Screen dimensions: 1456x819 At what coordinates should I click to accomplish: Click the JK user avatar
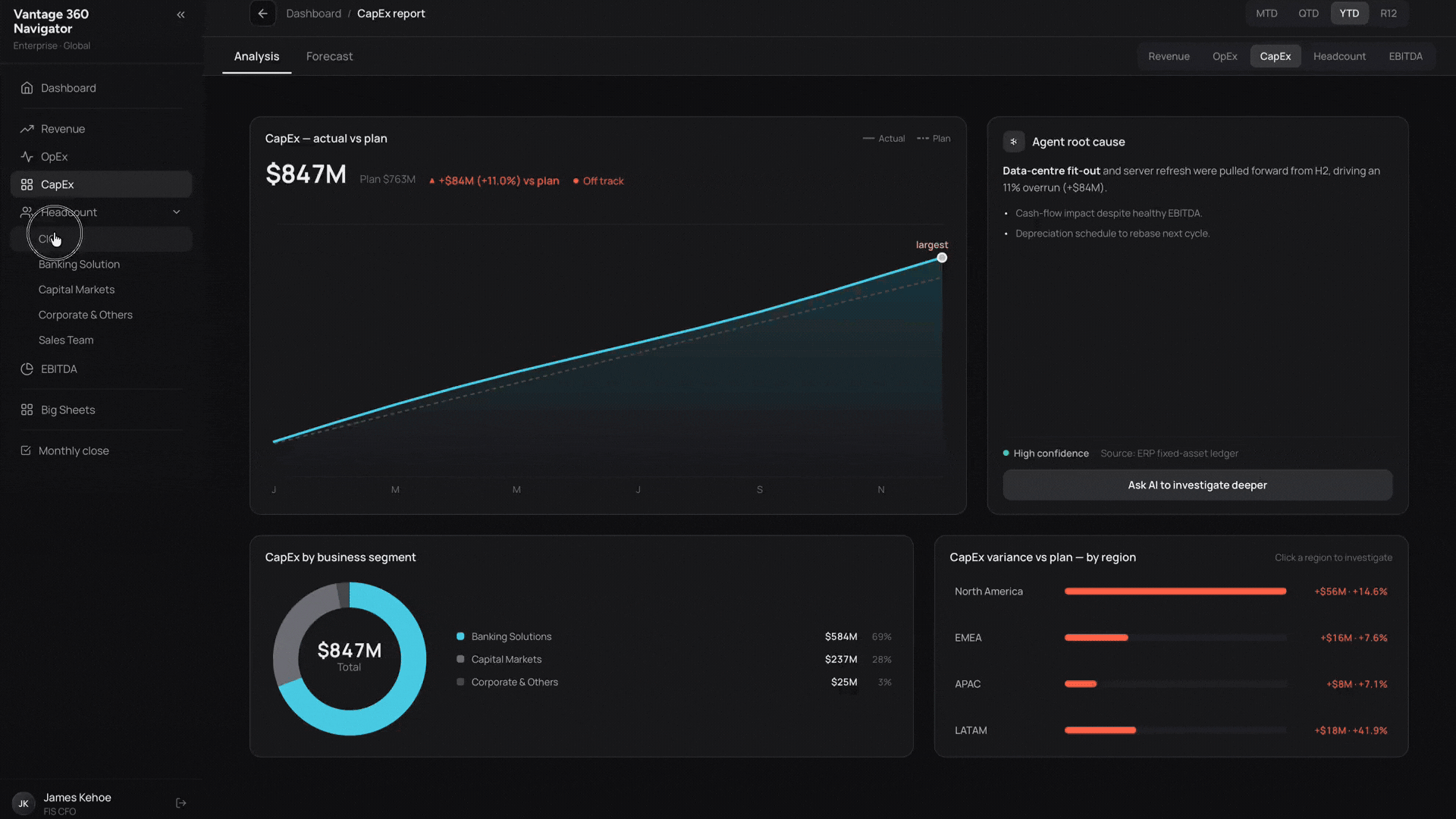[x=24, y=804]
